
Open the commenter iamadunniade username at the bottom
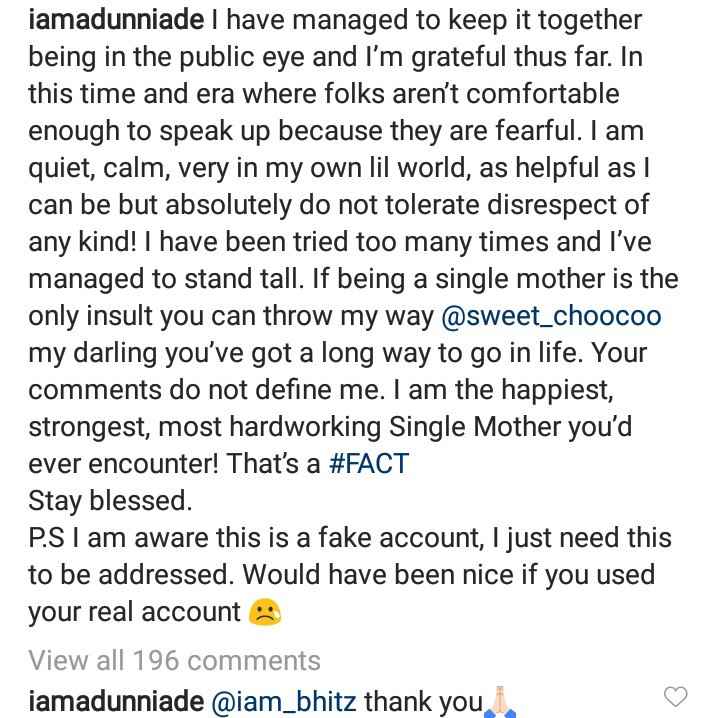click(x=117, y=701)
